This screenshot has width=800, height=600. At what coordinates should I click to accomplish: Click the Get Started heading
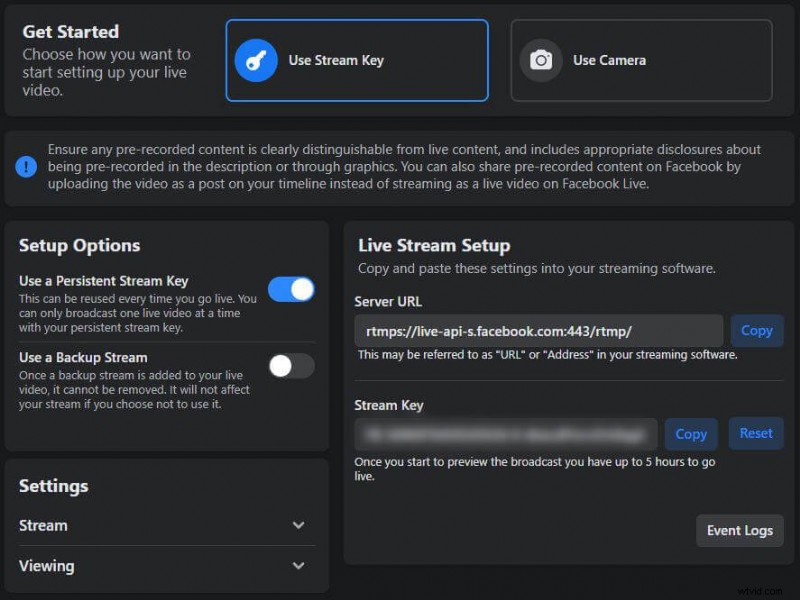coord(70,31)
